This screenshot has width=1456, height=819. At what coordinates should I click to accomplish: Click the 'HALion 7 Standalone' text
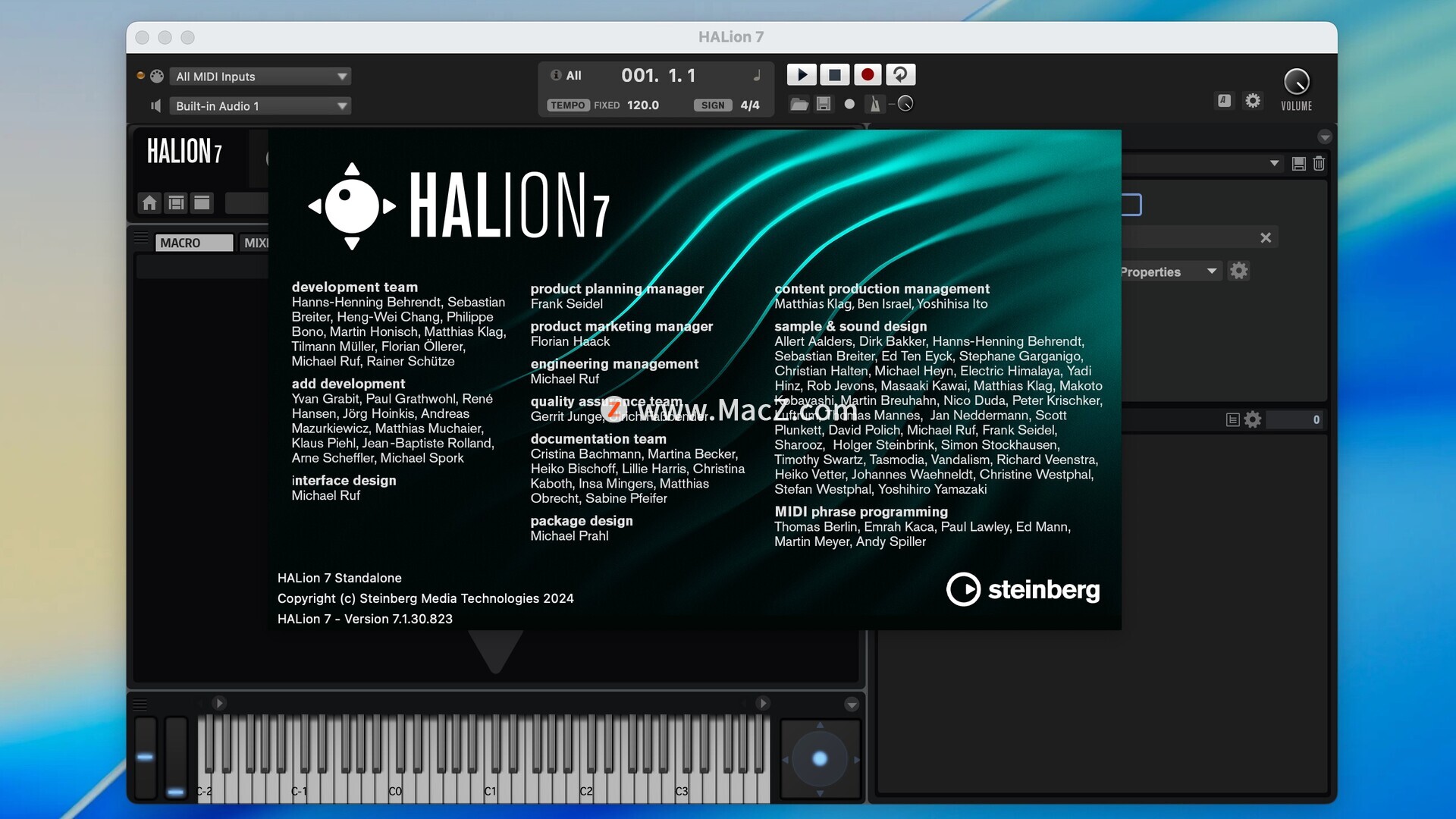[x=340, y=578]
